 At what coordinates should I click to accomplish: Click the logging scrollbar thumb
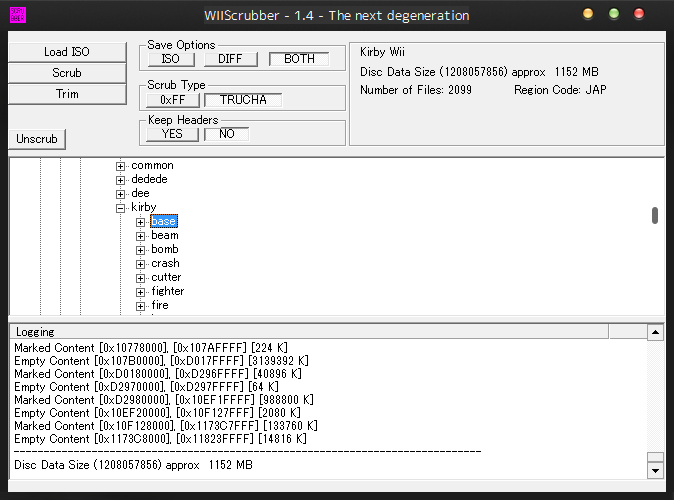[x=655, y=457]
